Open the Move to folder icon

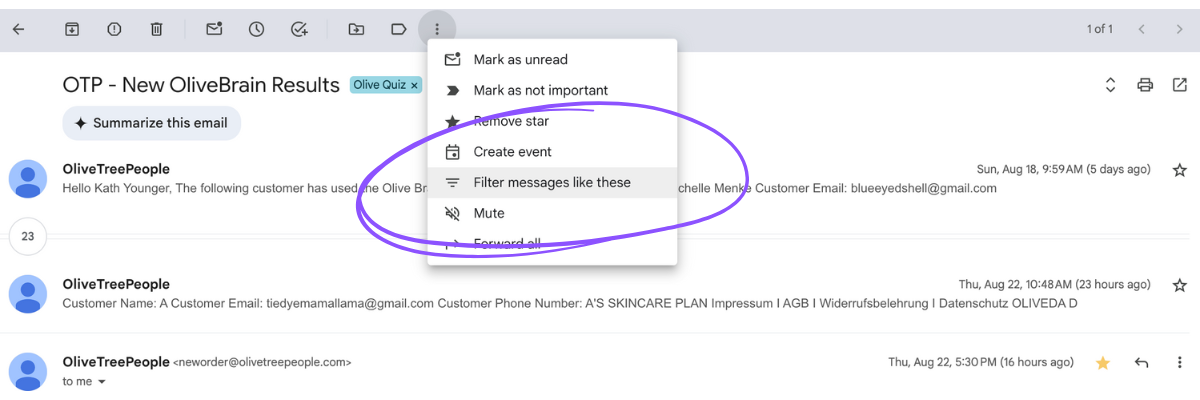click(x=356, y=29)
